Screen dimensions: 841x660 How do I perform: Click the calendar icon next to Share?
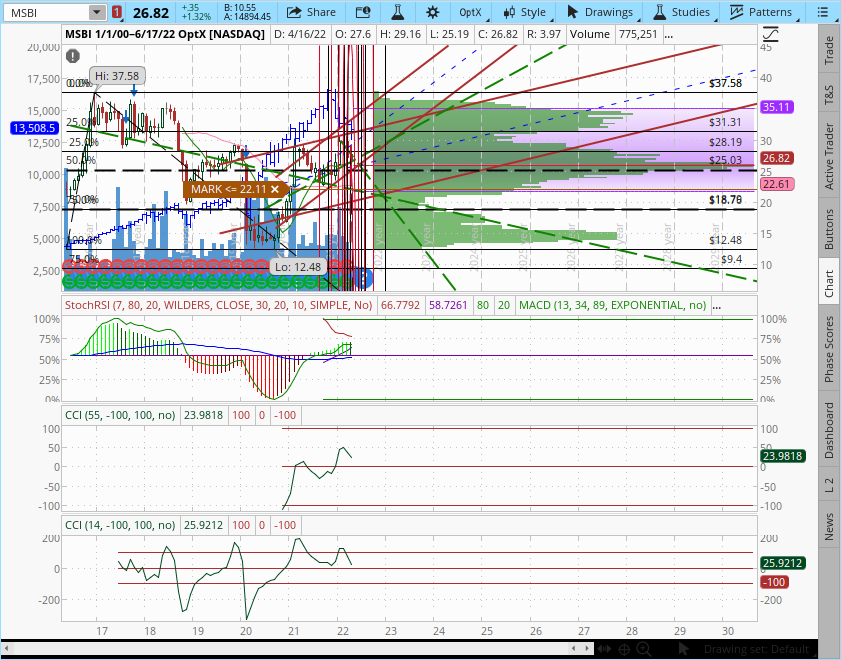pos(362,12)
